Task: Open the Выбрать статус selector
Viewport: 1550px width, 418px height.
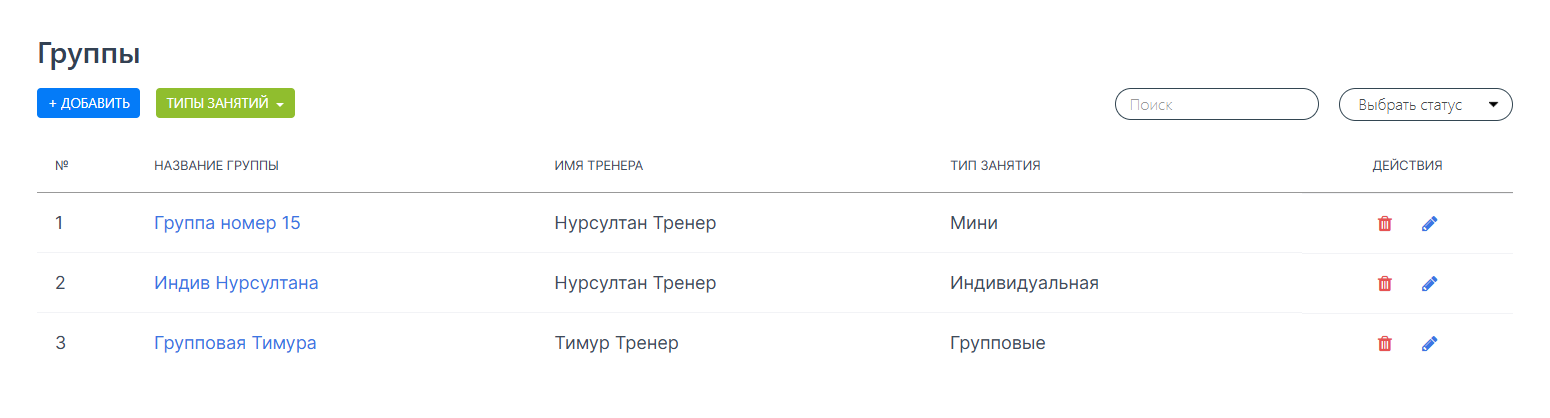Action: 1425,104
